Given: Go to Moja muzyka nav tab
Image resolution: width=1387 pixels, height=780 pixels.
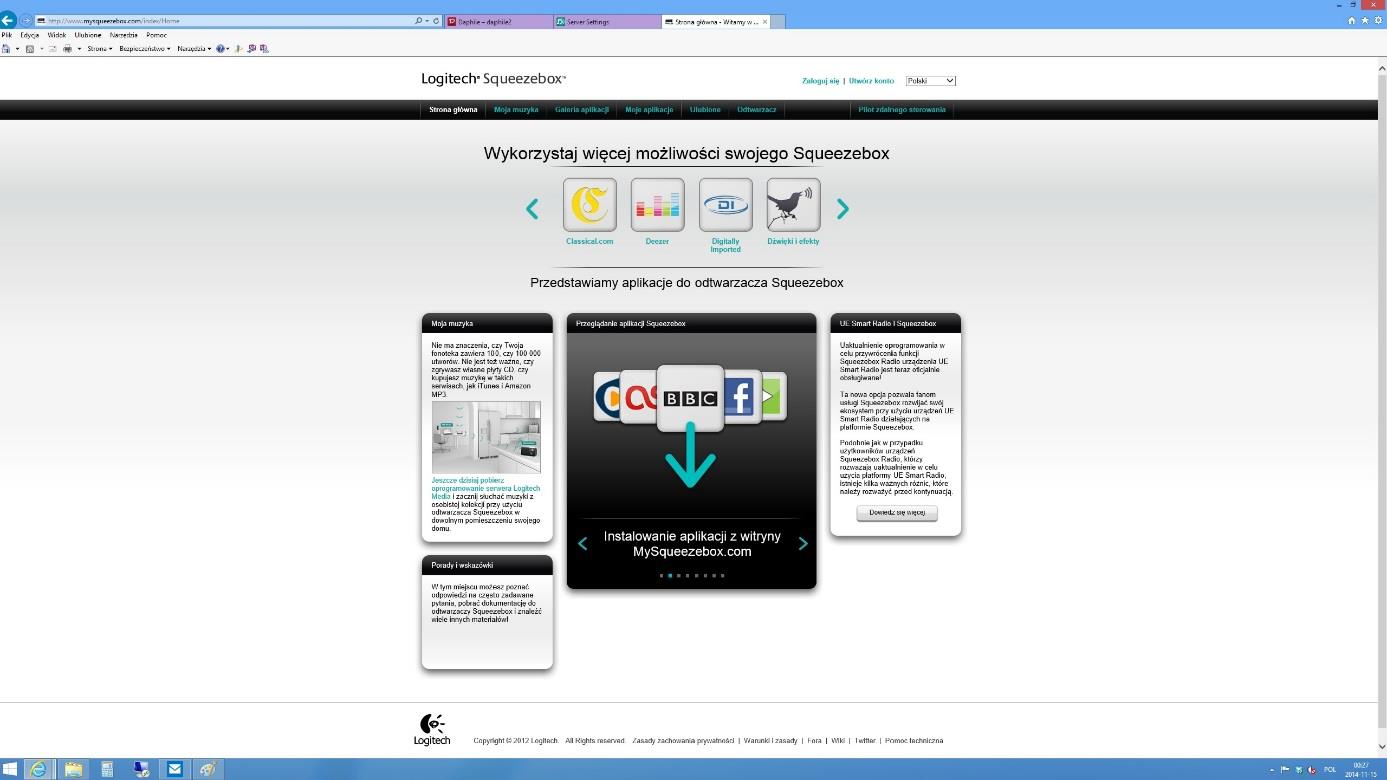Looking at the screenshot, I should tap(516, 110).
